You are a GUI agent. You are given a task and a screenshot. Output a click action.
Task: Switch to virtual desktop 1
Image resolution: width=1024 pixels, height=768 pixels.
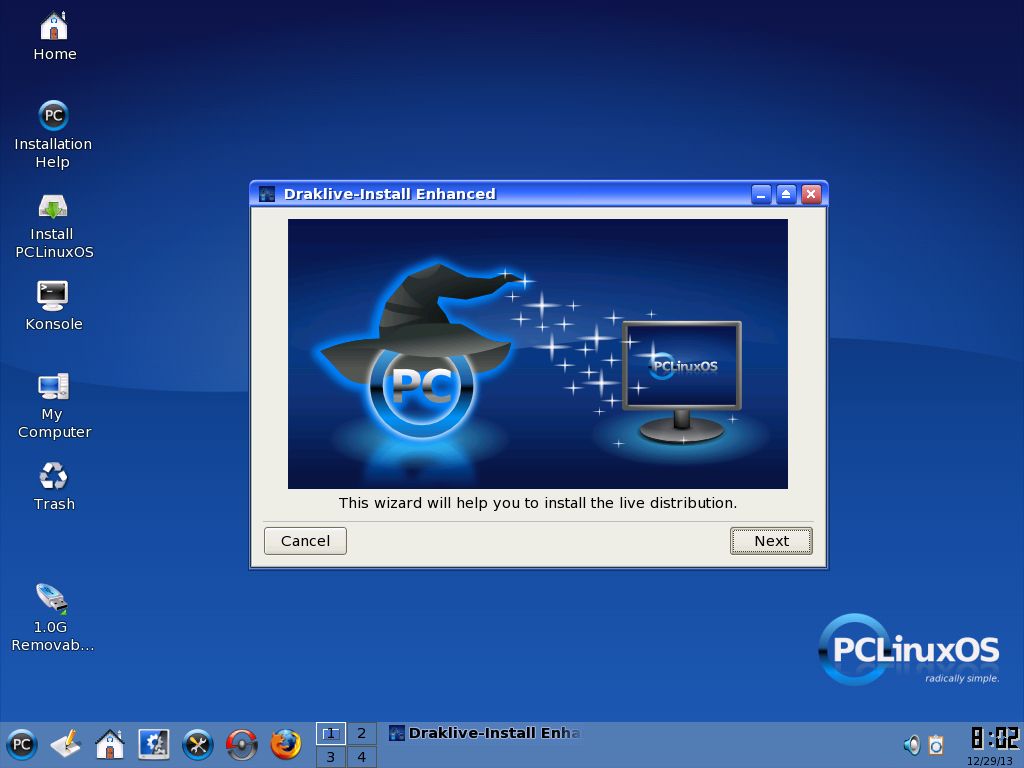pyautogui.click(x=331, y=733)
